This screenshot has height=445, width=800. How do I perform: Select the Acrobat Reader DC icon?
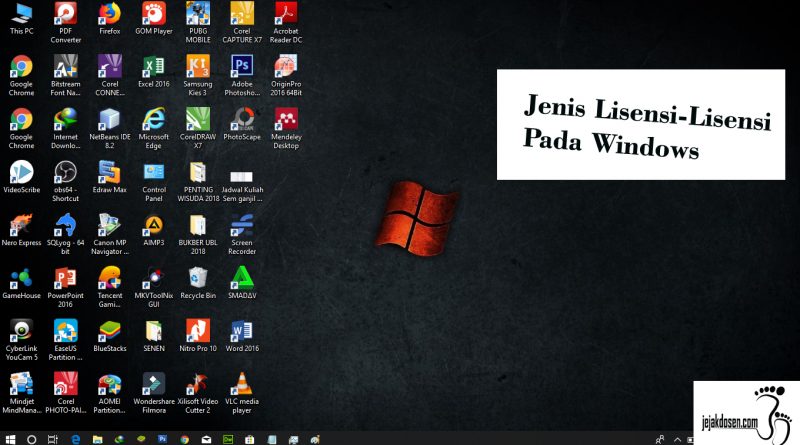286,22
